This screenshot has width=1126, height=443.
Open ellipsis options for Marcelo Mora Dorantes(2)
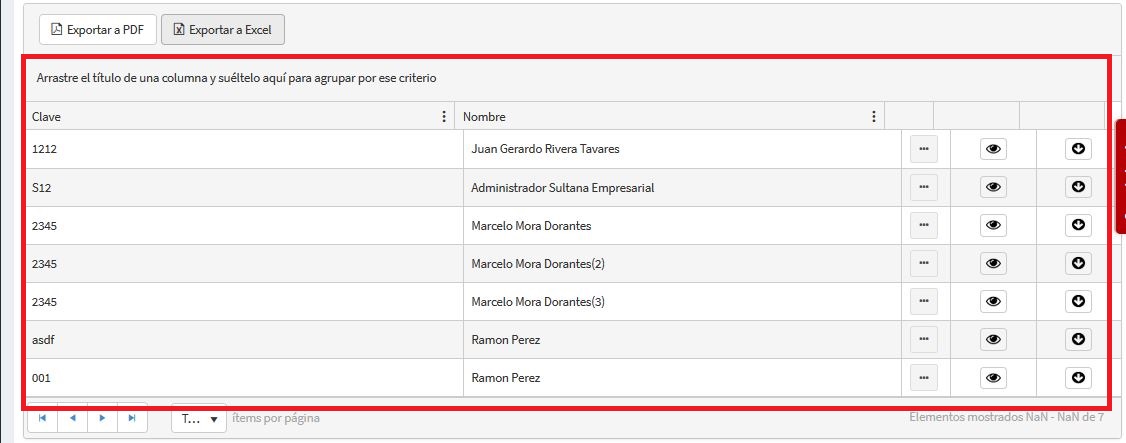[923, 263]
